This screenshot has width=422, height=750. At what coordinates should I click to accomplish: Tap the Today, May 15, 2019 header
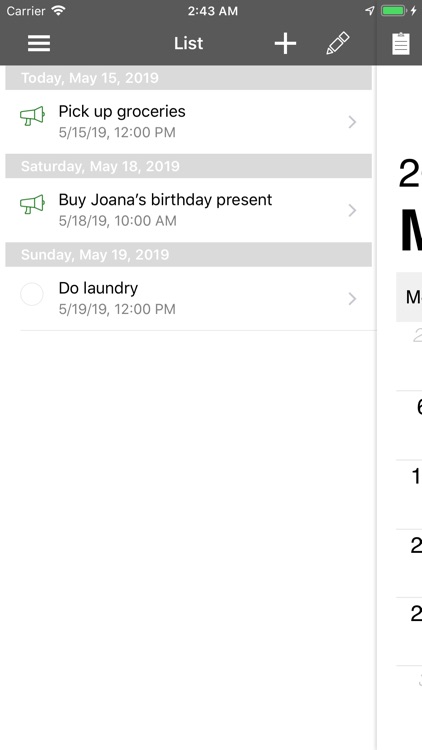189,78
